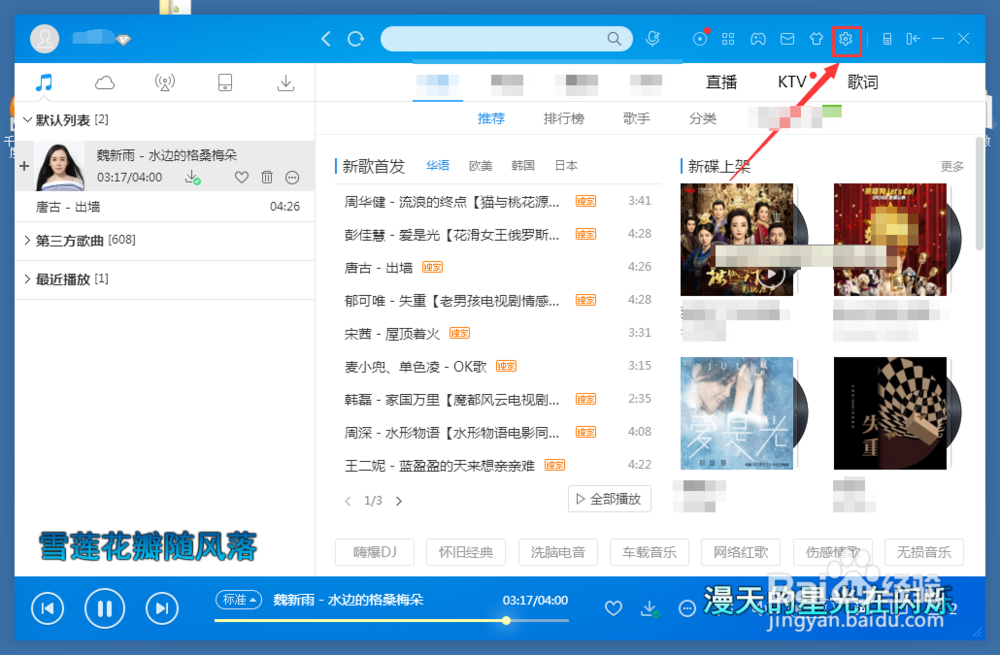
Task: Select song 唐古 - 出墙 in playlist
Action: (x=166, y=207)
